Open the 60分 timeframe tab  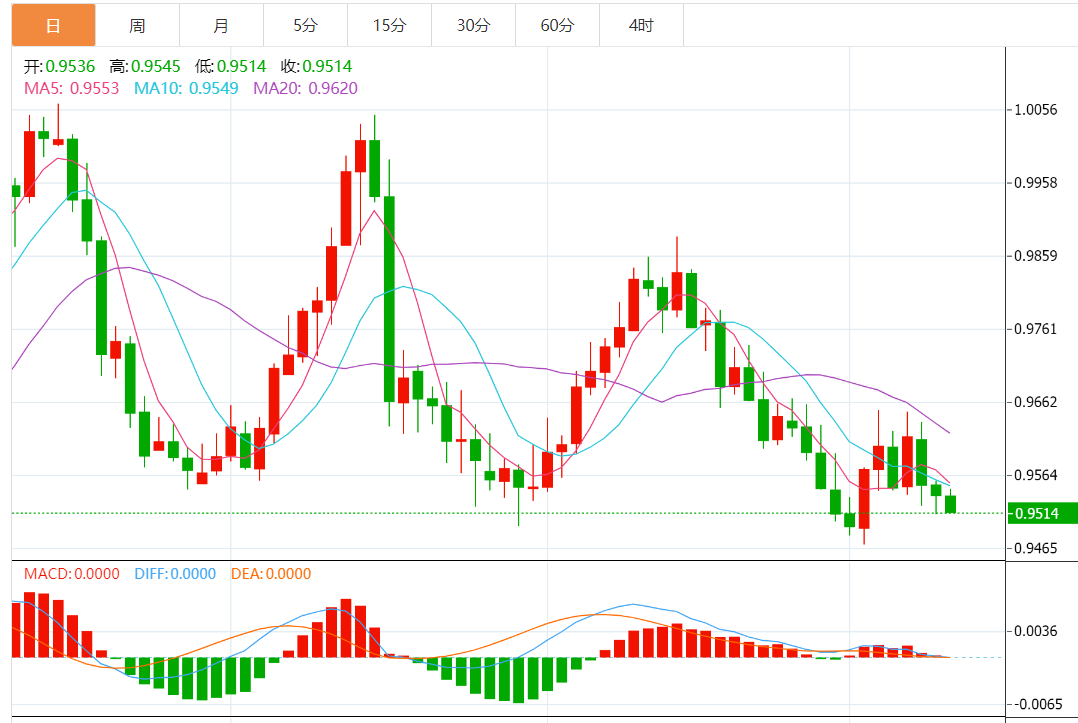click(557, 25)
